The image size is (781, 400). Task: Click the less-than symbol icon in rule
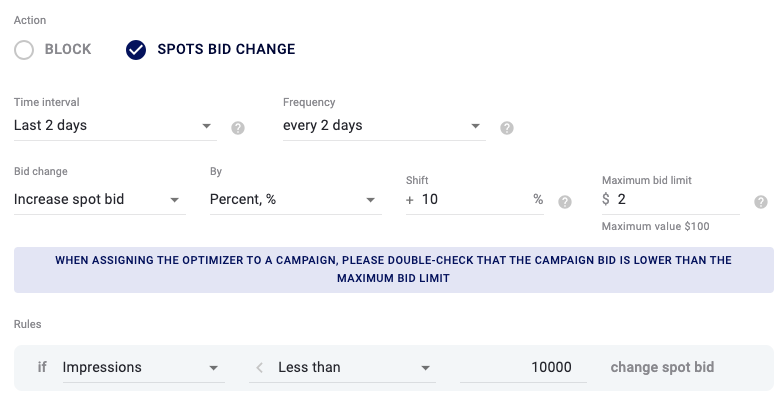tap(260, 368)
